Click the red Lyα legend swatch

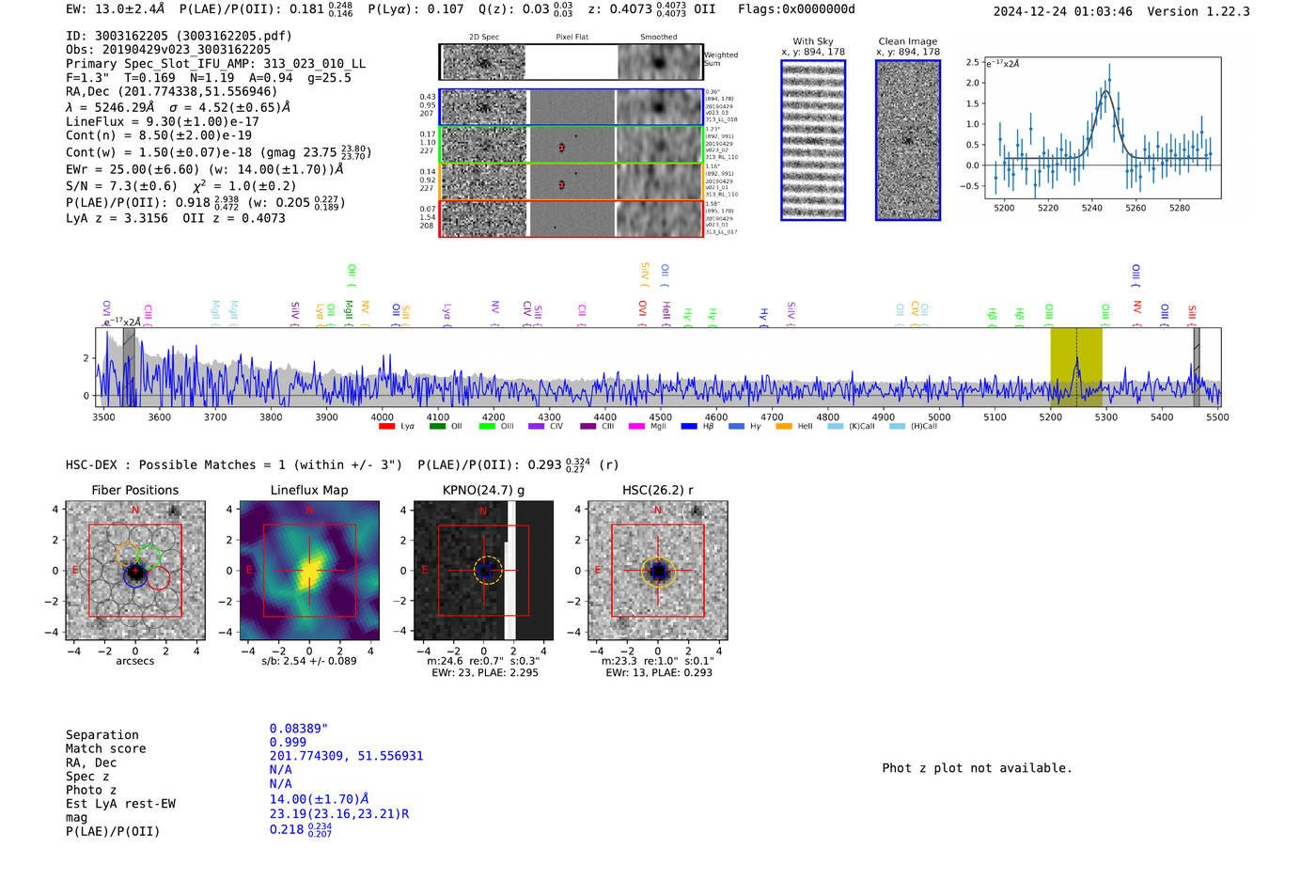[x=386, y=427]
